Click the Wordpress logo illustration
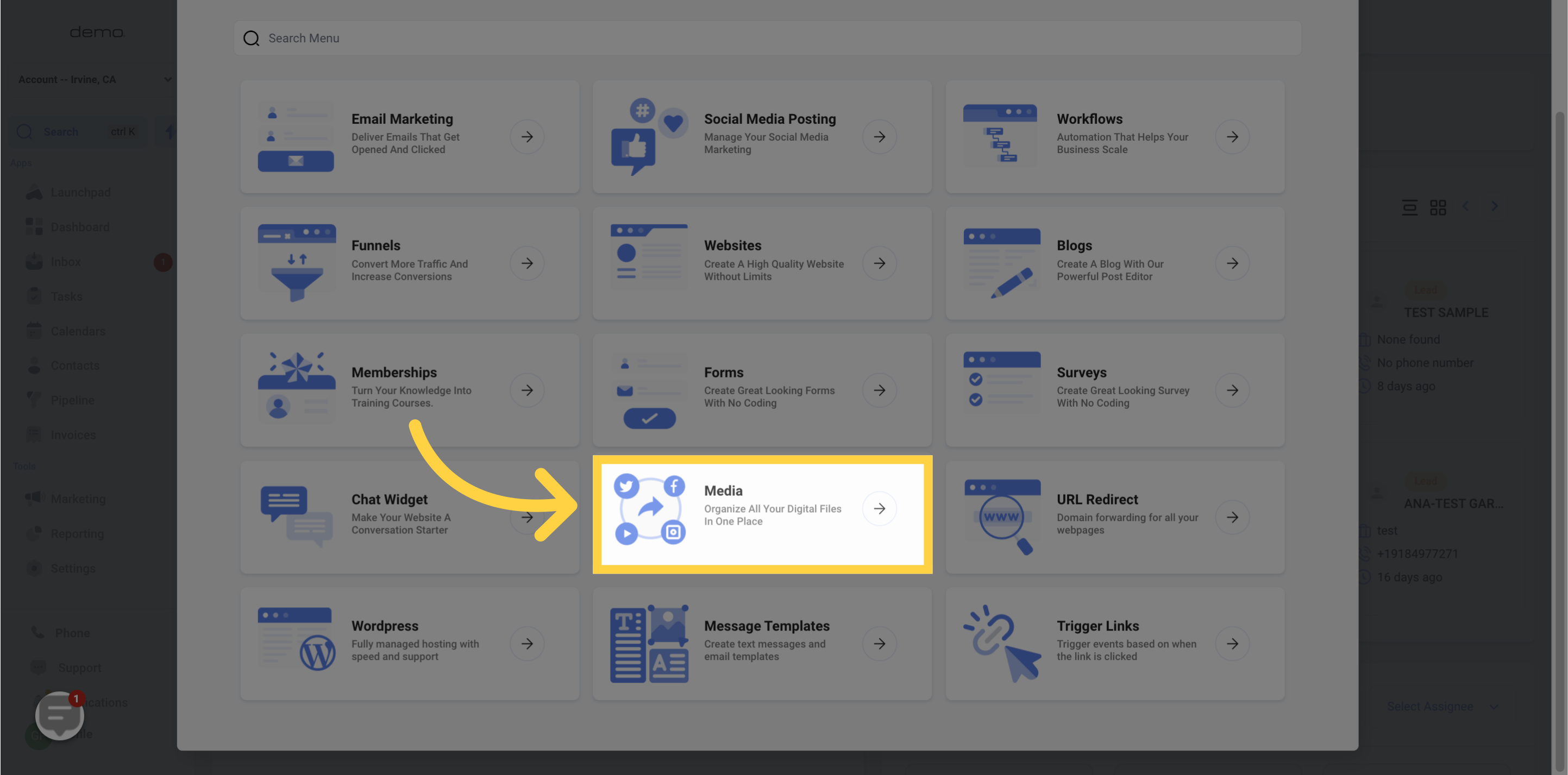This screenshot has width=1568, height=775. click(x=297, y=639)
